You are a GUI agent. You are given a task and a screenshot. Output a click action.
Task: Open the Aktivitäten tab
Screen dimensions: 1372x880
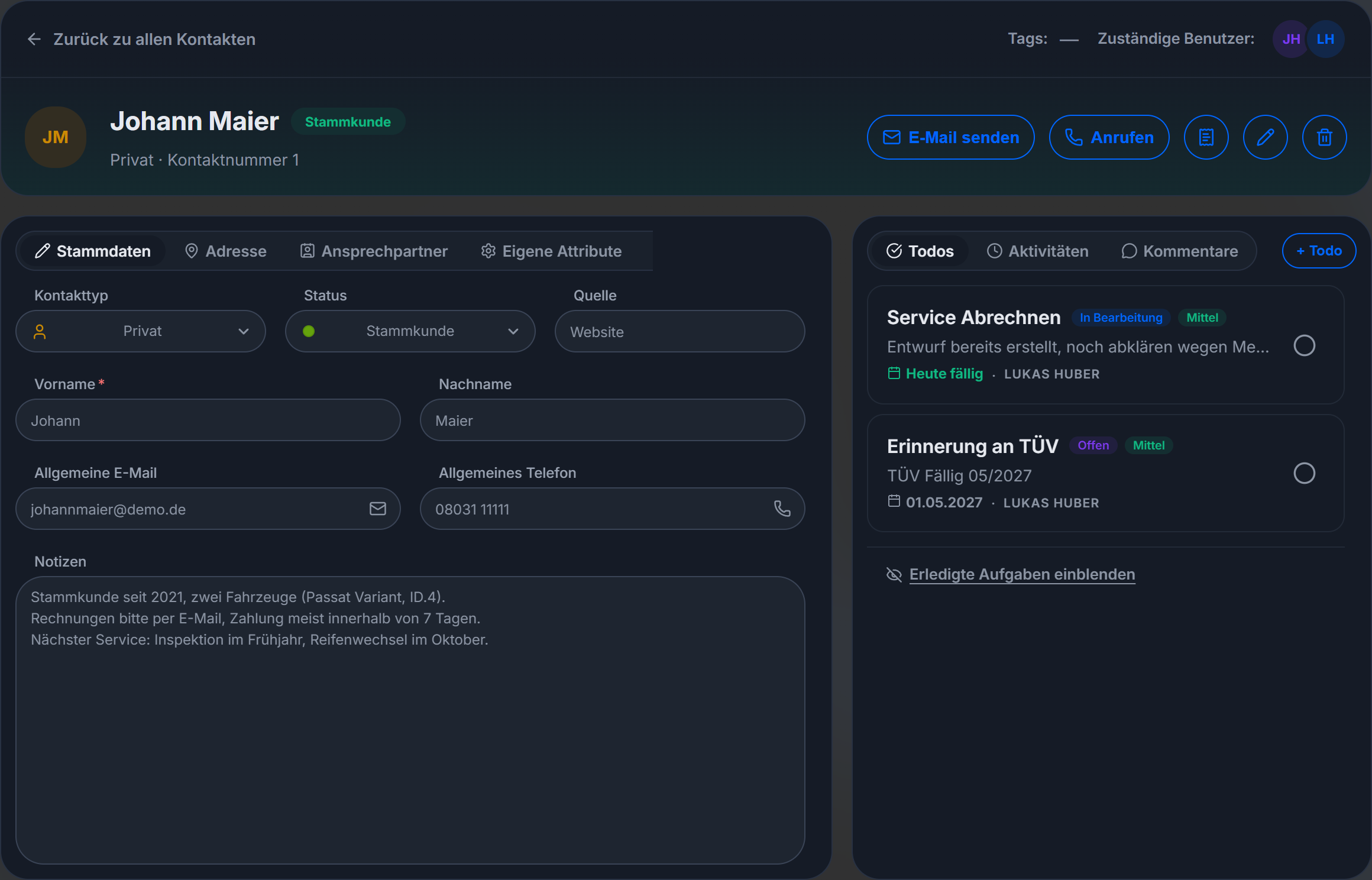(x=1037, y=251)
